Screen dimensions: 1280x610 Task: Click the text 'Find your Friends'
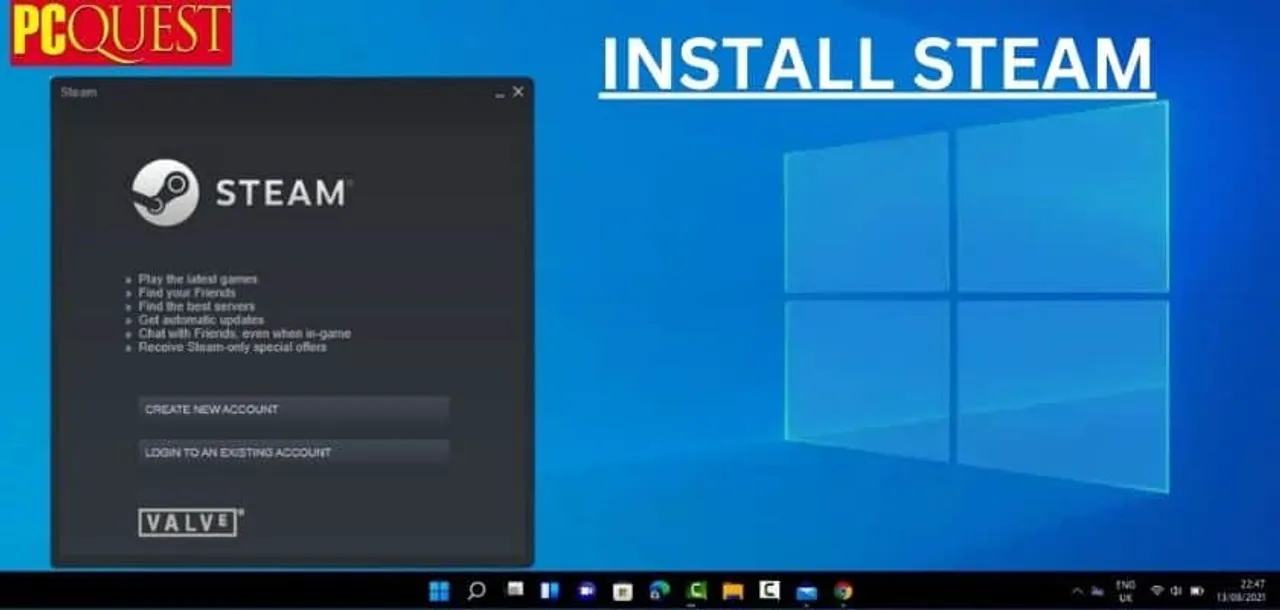coord(187,293)
